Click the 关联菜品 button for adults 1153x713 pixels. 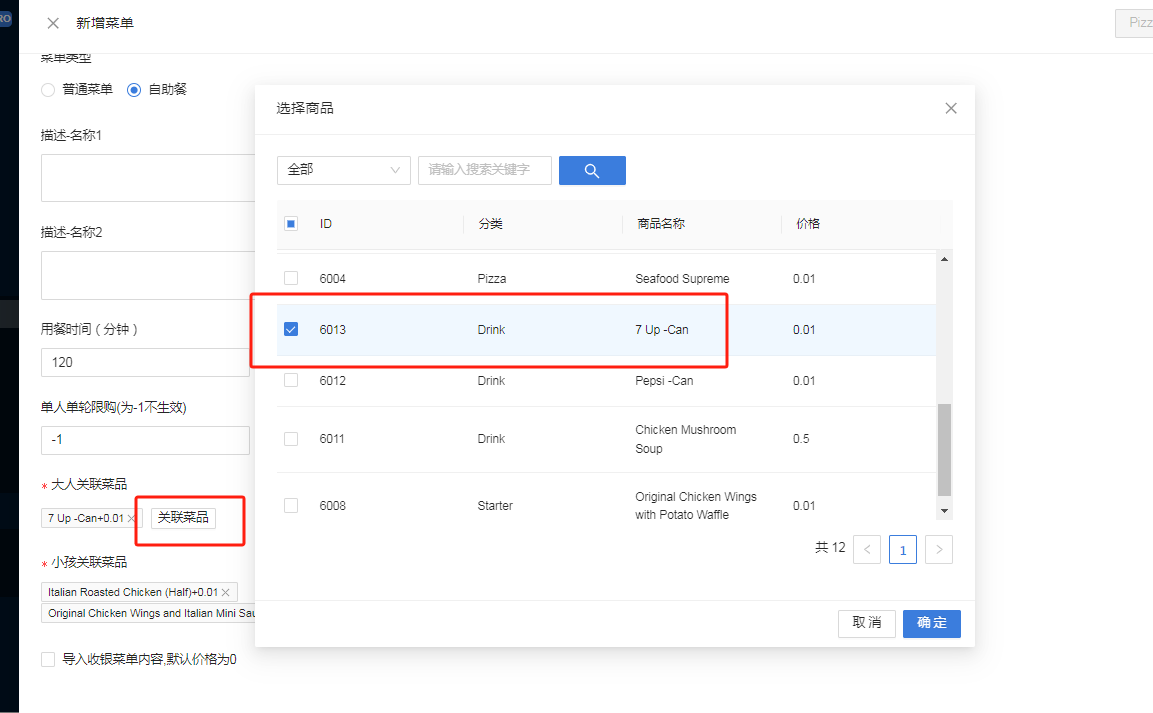[183, 518]
